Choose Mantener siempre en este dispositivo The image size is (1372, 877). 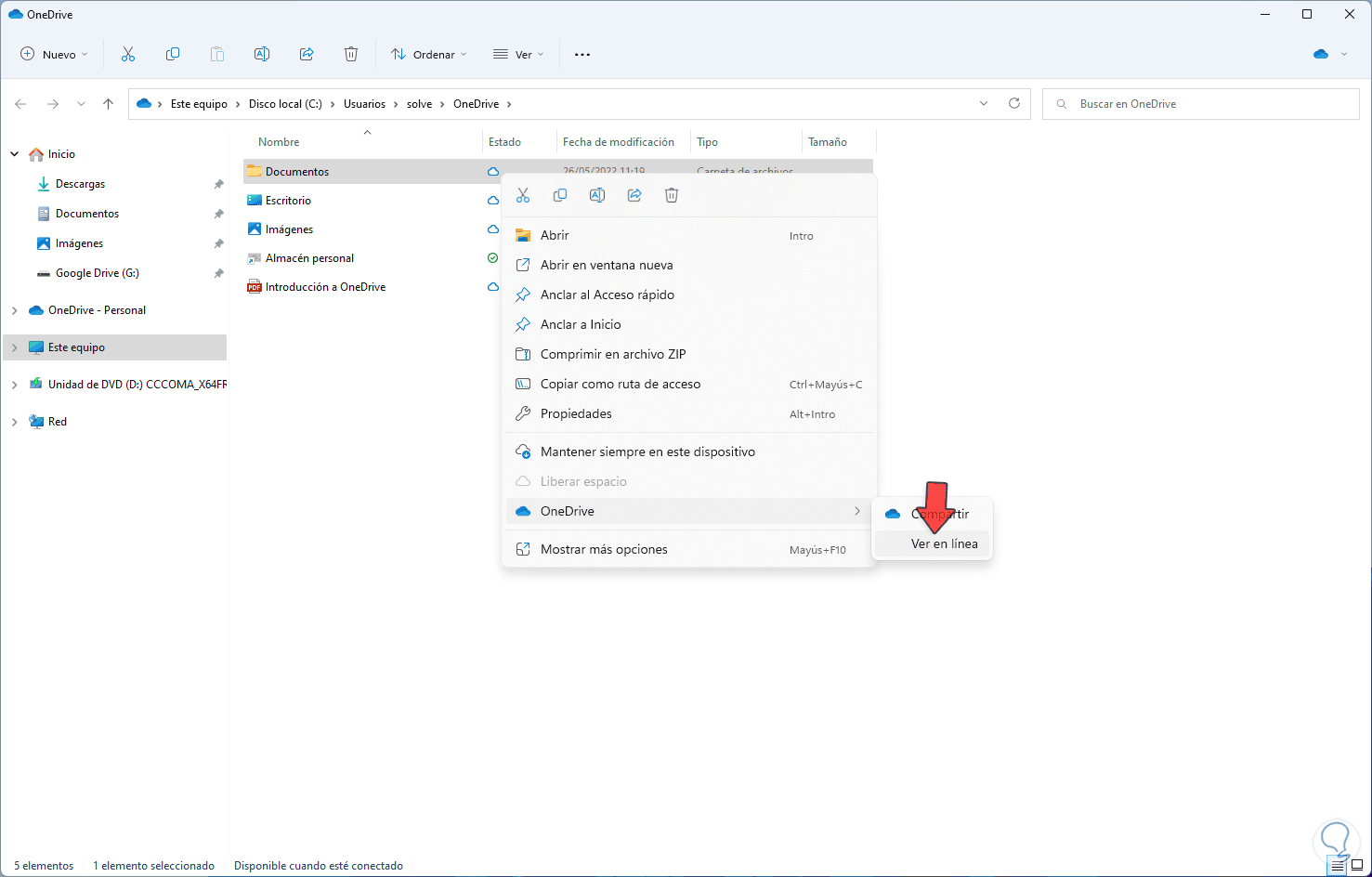[690, 452]
